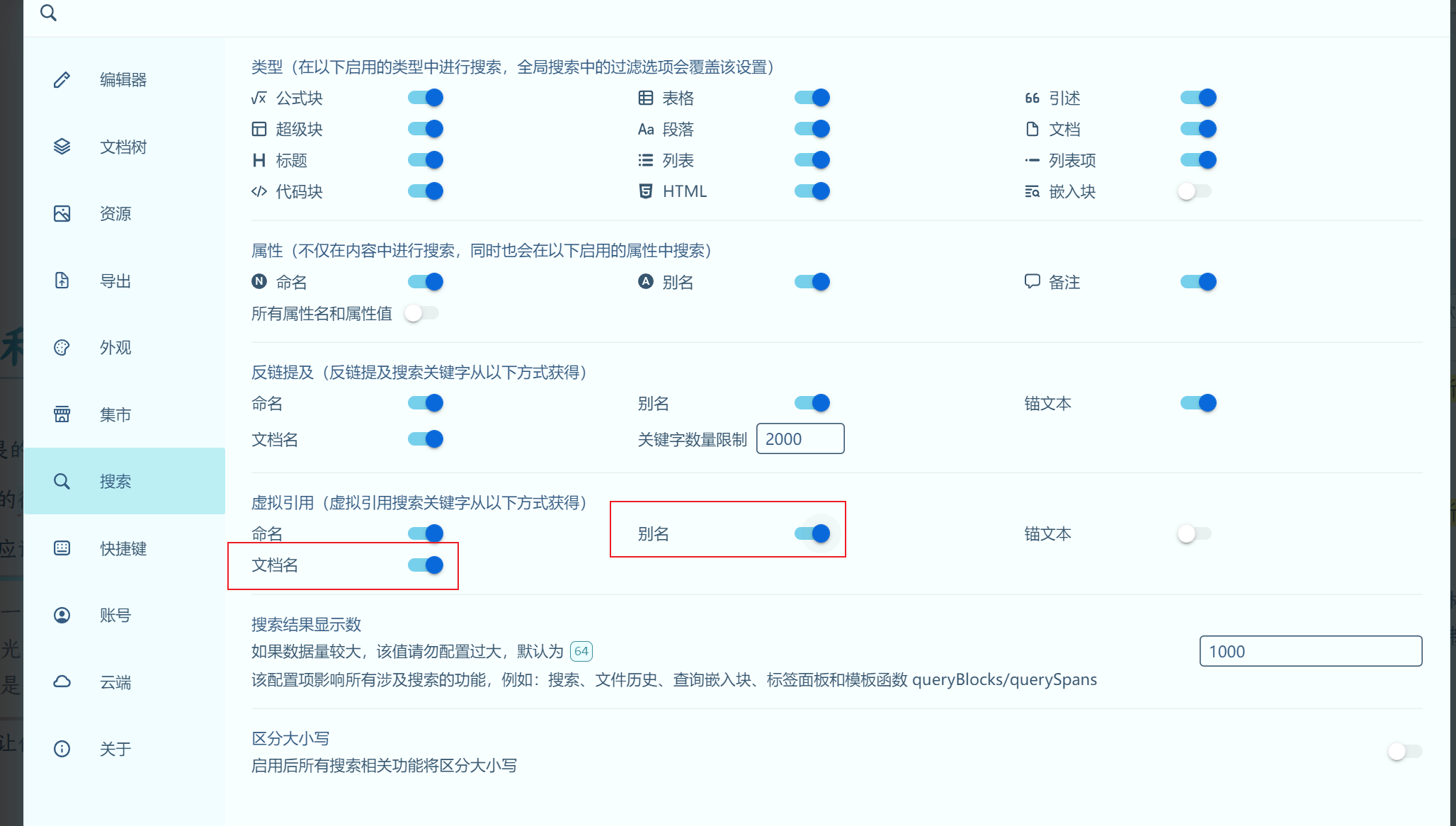This screenshot has height=826, width=1456.
Task: Select the 搜索 settings tab
Action: [x=115, y=481]
